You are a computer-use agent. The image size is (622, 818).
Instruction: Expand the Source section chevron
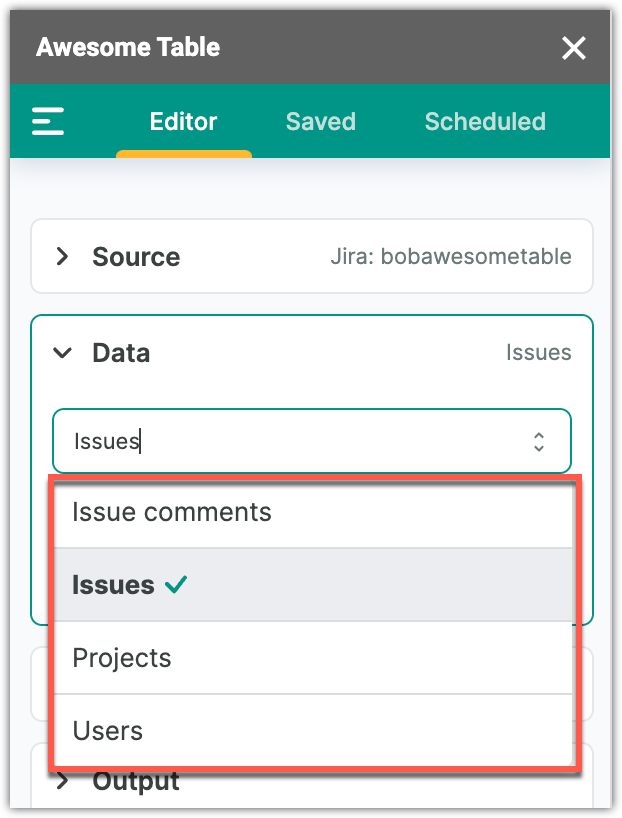(x=63, y=257)
